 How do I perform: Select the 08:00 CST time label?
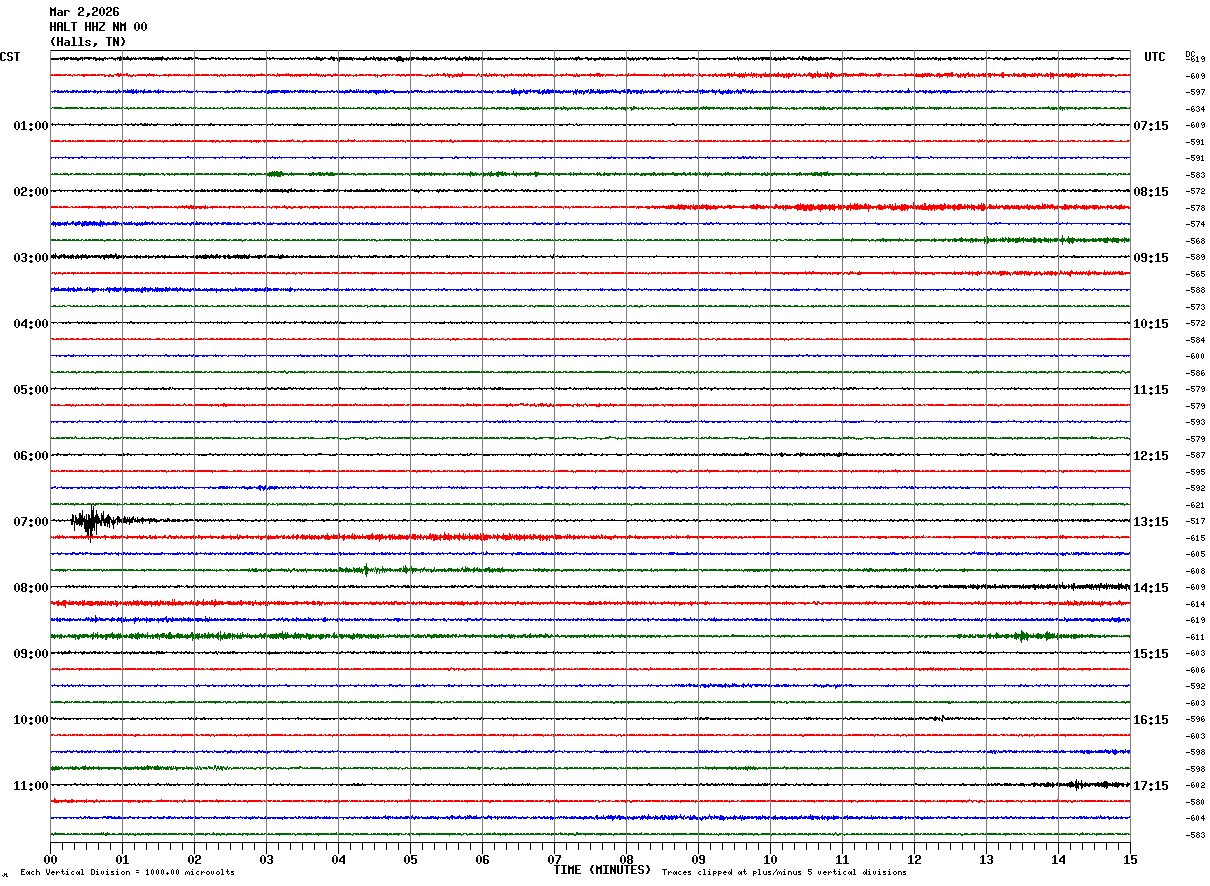tap(31, 588)
